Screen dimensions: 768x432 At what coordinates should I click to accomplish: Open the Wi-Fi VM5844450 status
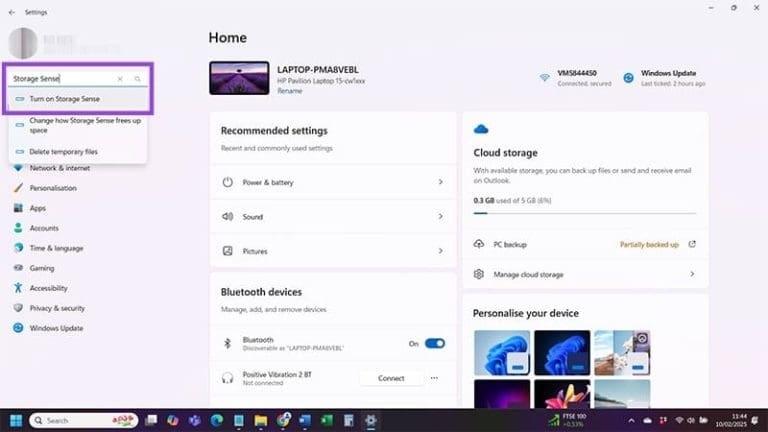coord(576,78)
